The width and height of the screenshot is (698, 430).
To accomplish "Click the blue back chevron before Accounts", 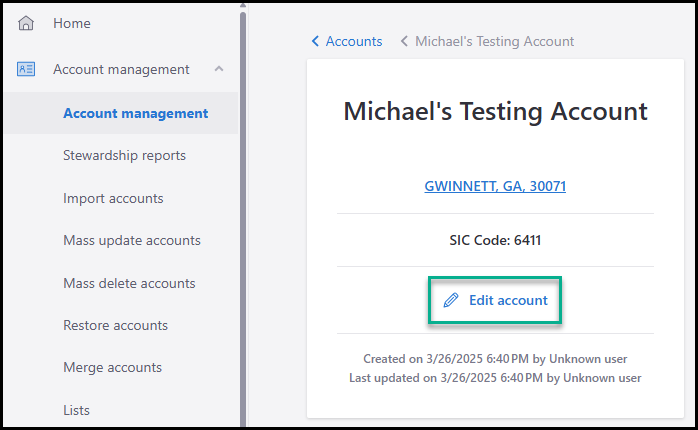I will coord(315,41).
